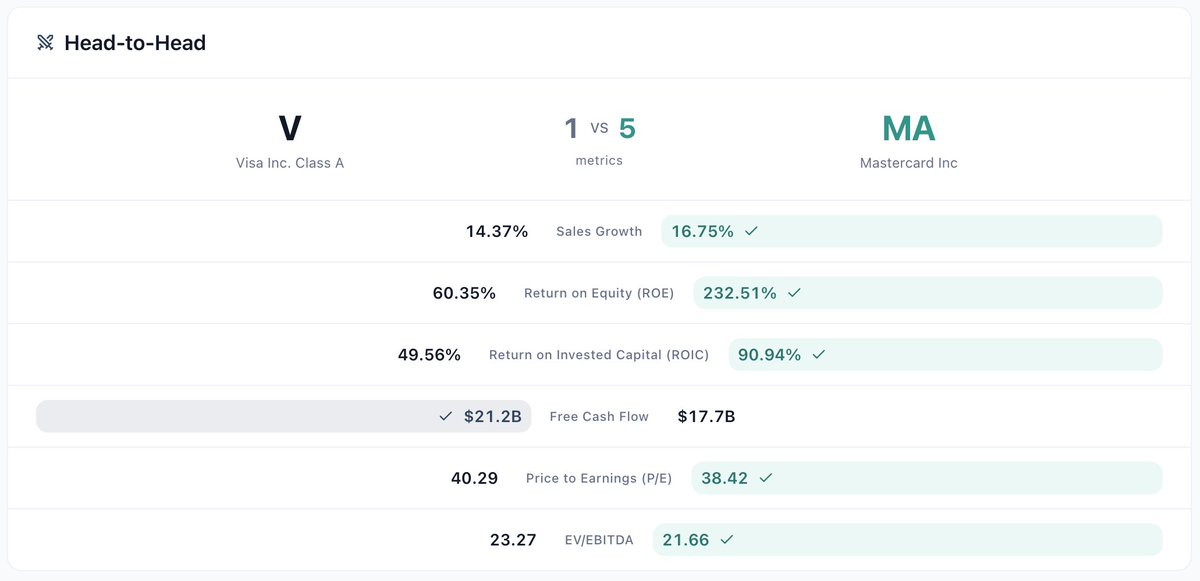Click Visa's $21.2B free cash flow value
Viewport: 1200px width, 581px height.
[493, 416]
